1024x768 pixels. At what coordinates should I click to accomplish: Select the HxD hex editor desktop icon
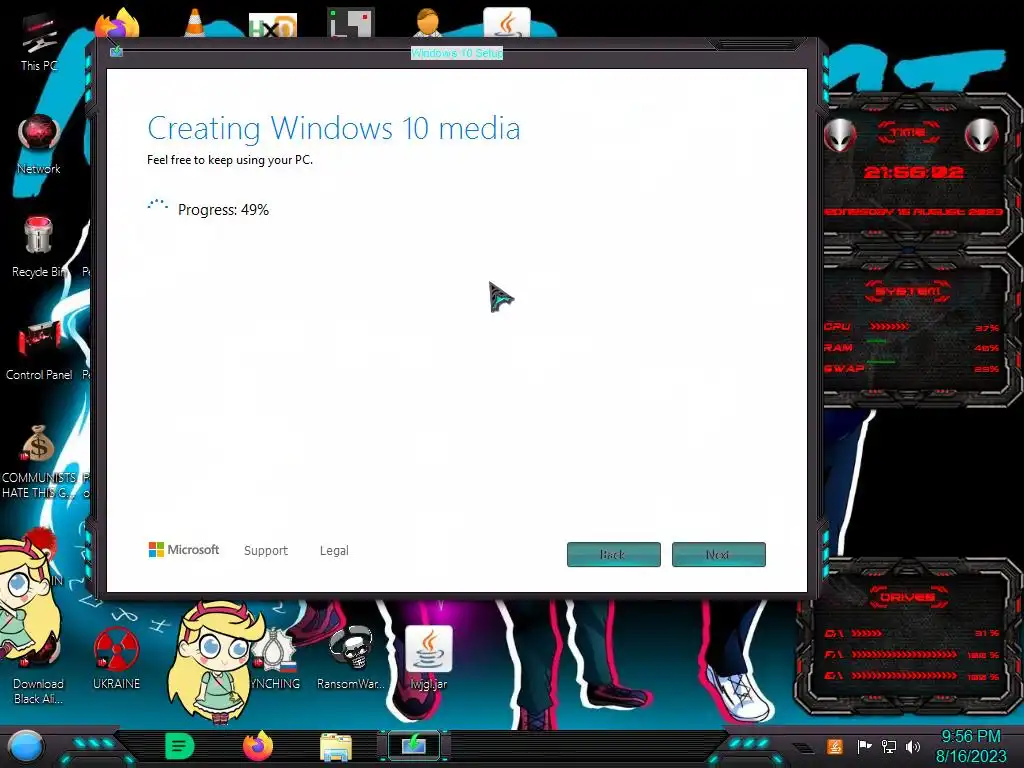pyautogui.click(x=273, y=25)
